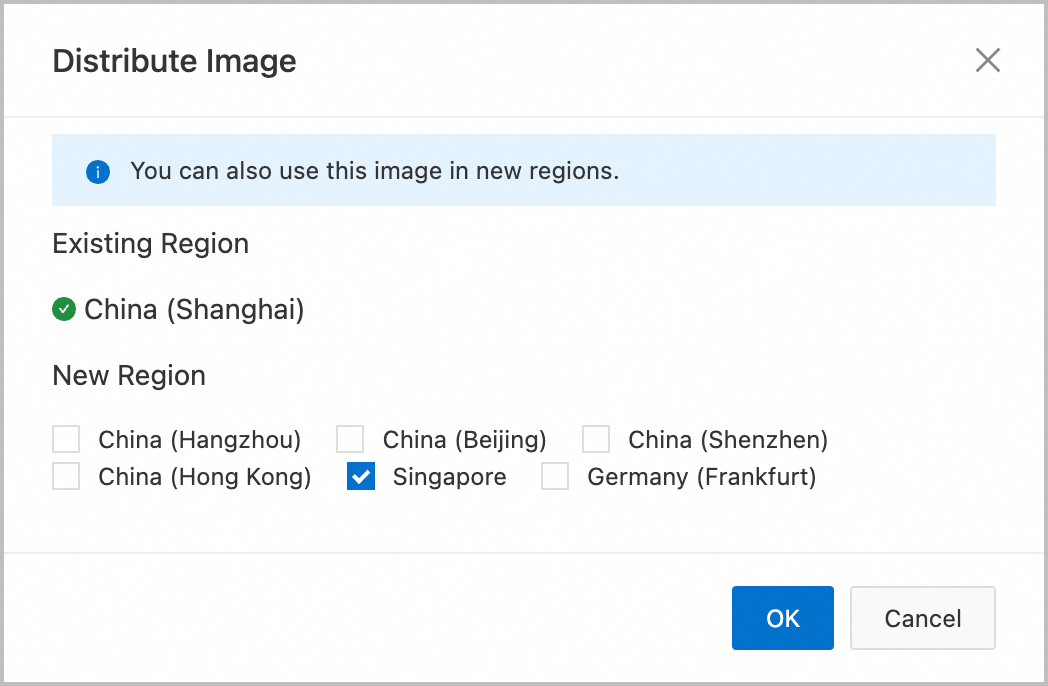
Task: Select the China (Shenzhen) region
Action: (x=596, y=438)
